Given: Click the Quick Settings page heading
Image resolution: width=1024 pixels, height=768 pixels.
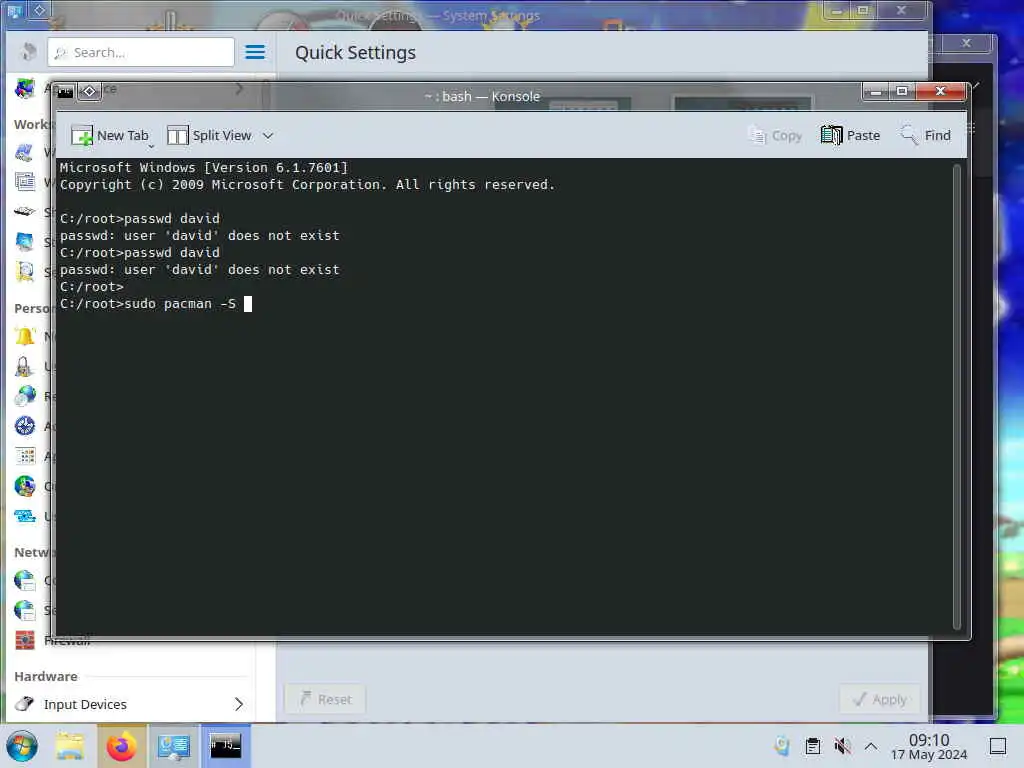Looking at the screenshot, I should coord(355,52).
